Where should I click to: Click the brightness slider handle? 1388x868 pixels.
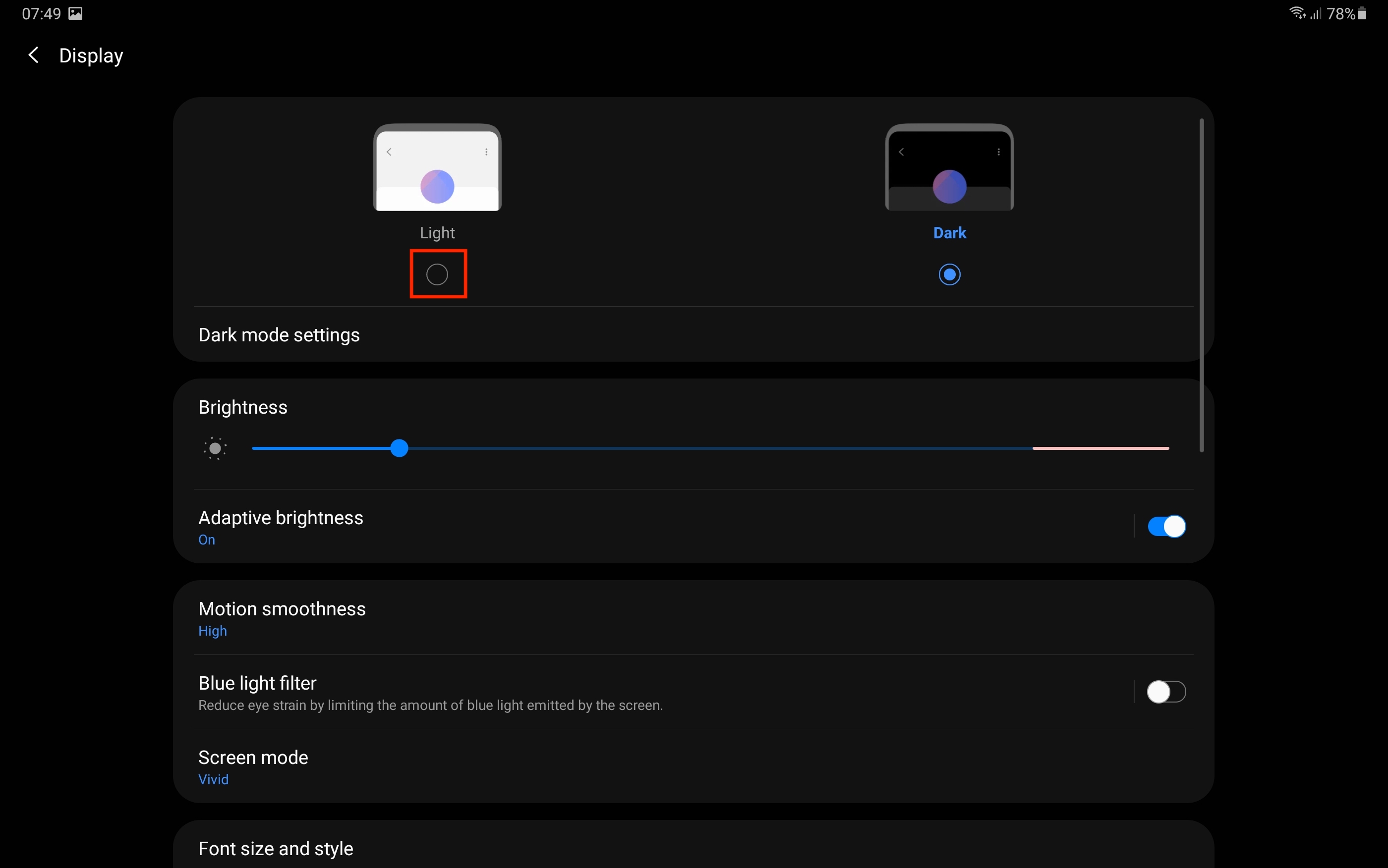(x=399, y=448)
